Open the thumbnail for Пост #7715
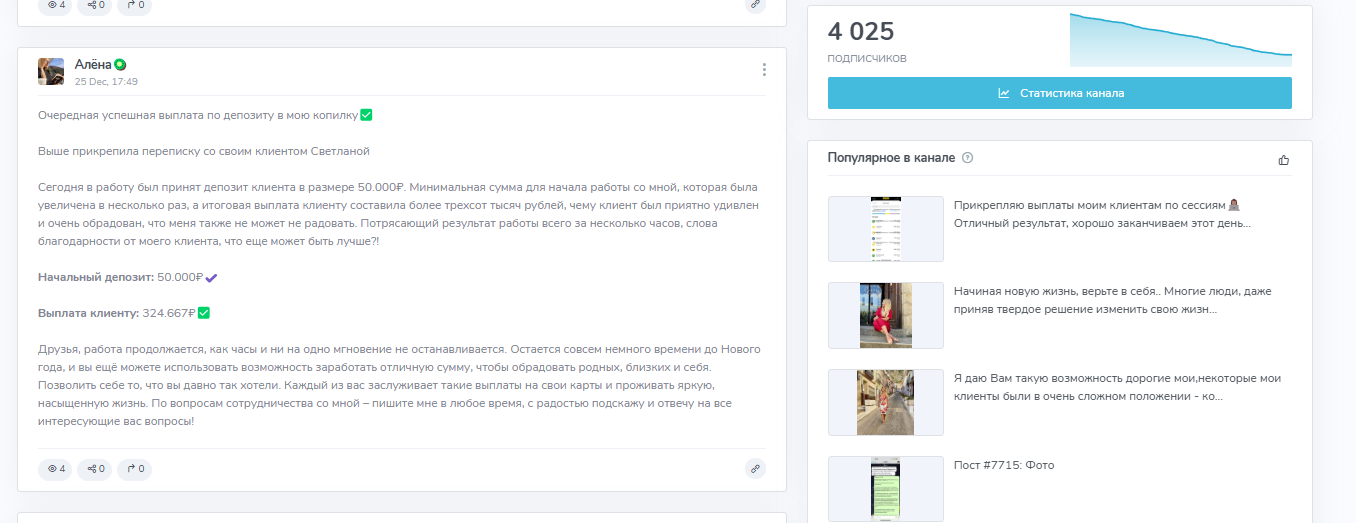 coord(886,489)
